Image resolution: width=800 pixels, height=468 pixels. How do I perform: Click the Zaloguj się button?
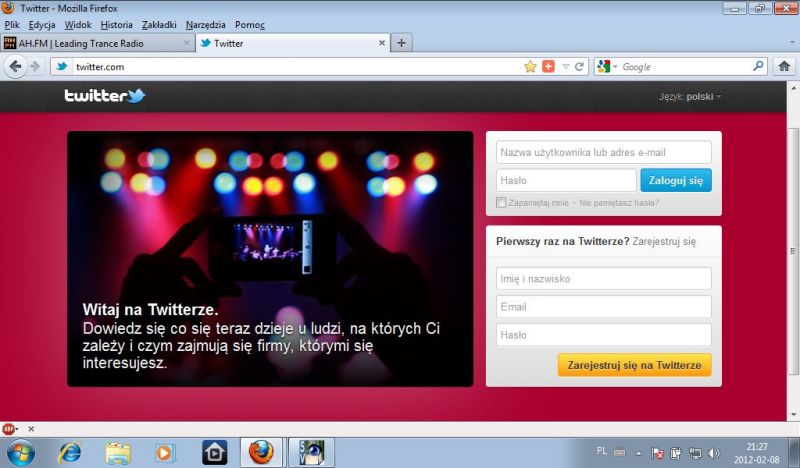point(676,180)
